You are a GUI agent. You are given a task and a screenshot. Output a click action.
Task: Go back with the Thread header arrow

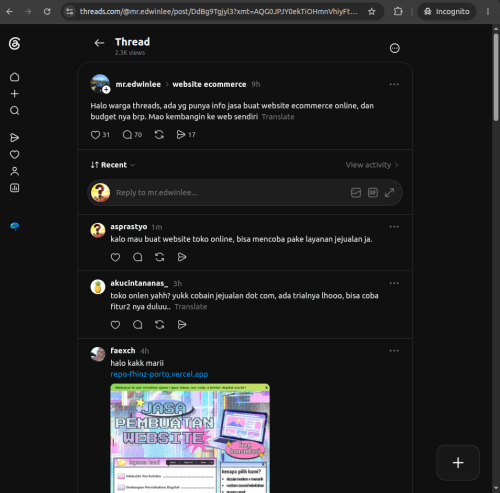(99, 43)
